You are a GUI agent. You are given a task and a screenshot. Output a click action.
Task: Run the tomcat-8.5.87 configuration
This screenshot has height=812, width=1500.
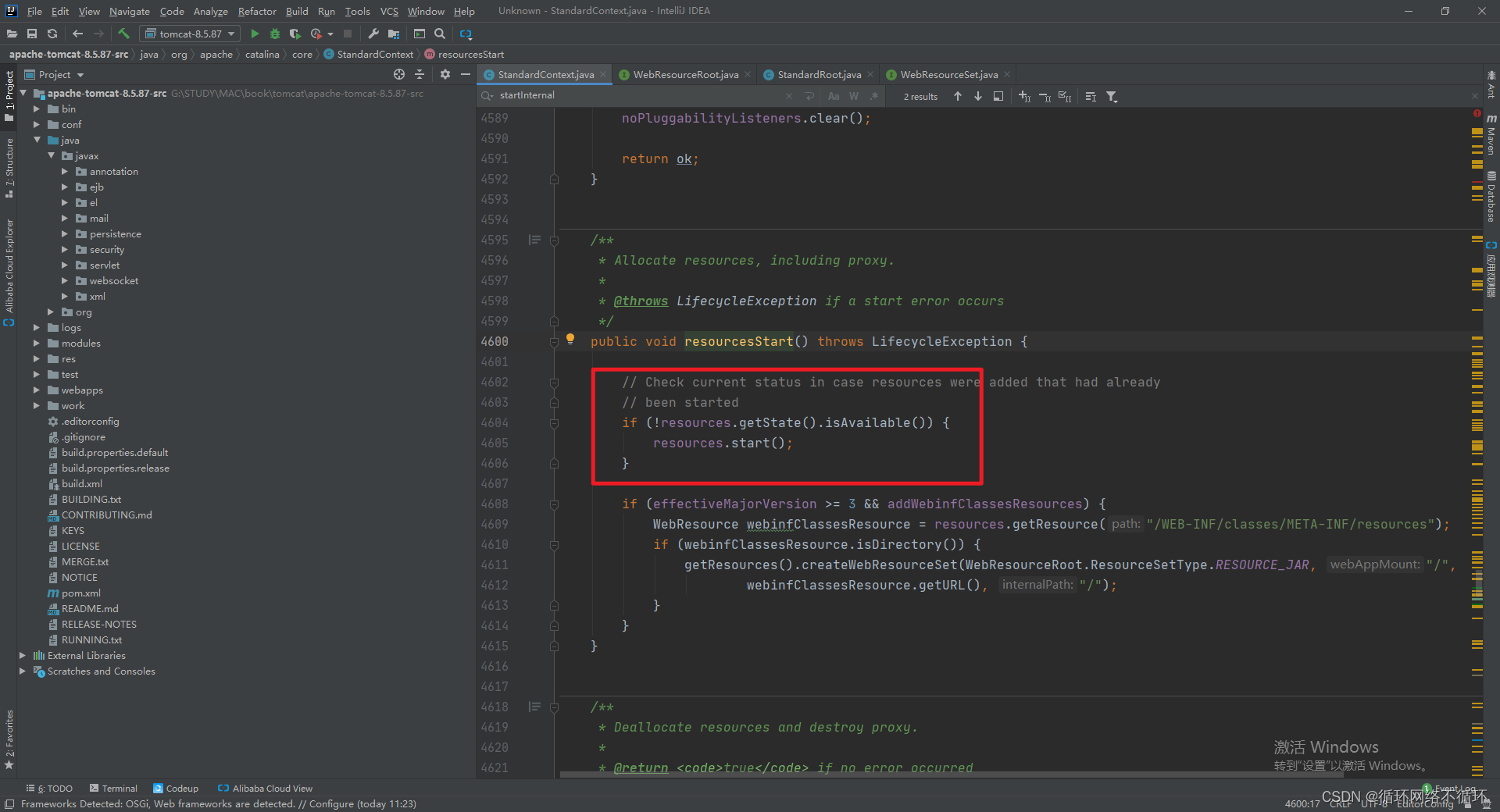[255, 34]
